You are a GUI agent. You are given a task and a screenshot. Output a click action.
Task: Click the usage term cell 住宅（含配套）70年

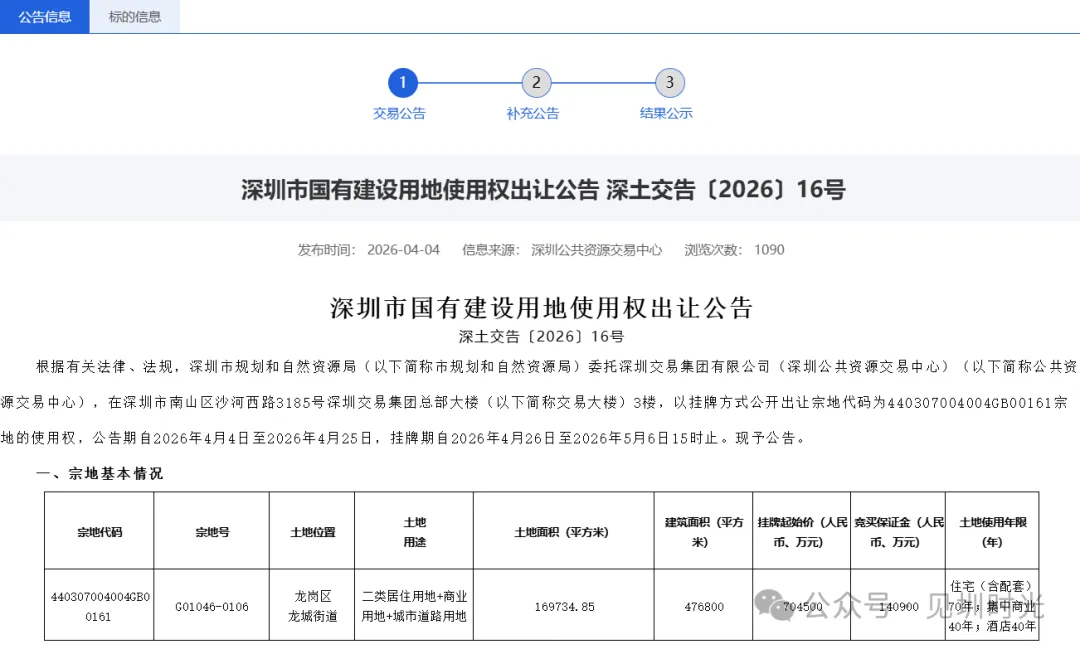pyautogui.click(x=993, y=606)
